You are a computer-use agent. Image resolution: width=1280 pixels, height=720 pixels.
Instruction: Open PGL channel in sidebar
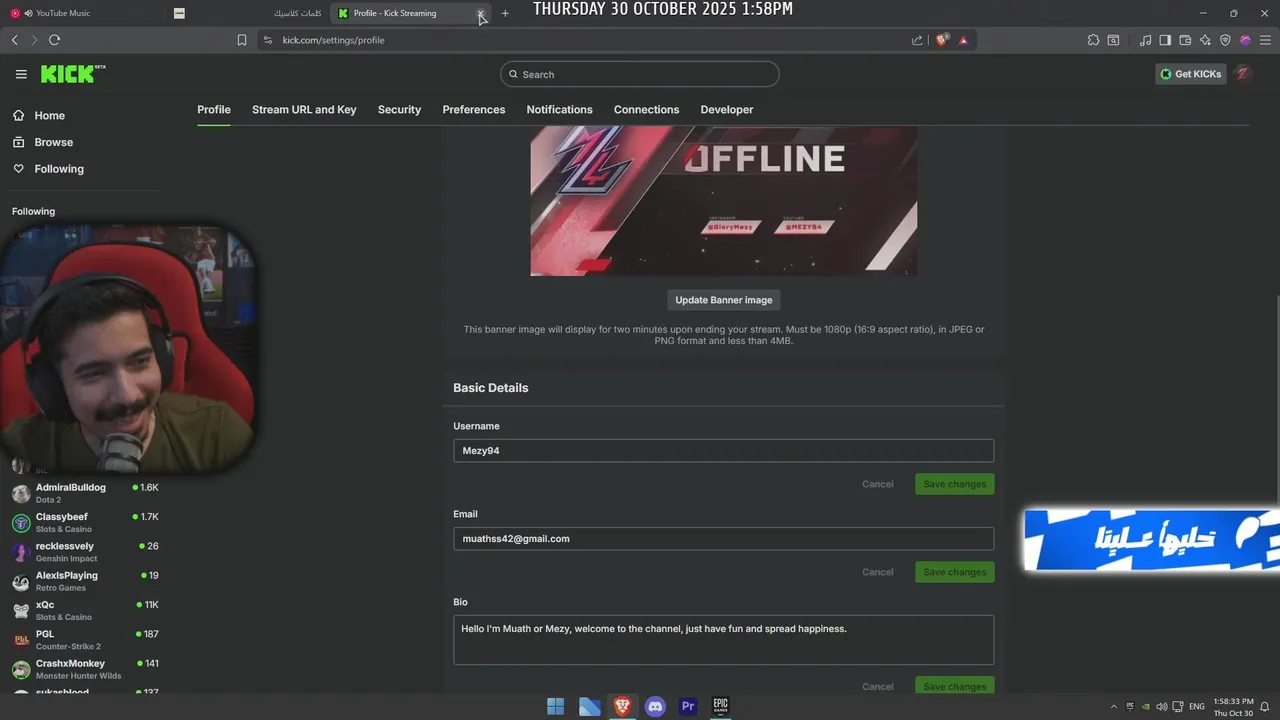tap(85, 640)
